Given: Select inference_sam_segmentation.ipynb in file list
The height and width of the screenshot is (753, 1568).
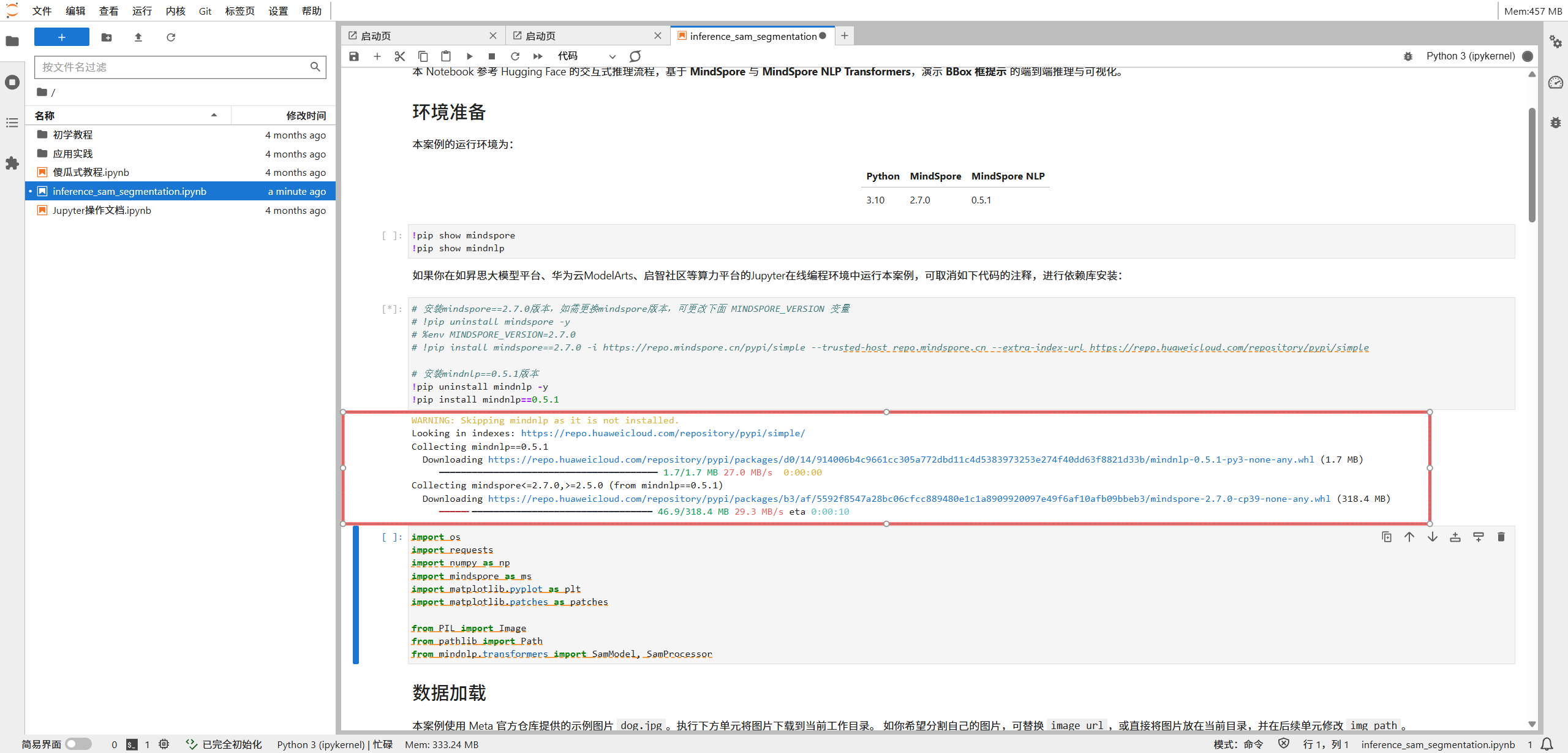Looking at the screenshot, I should 180,192.
